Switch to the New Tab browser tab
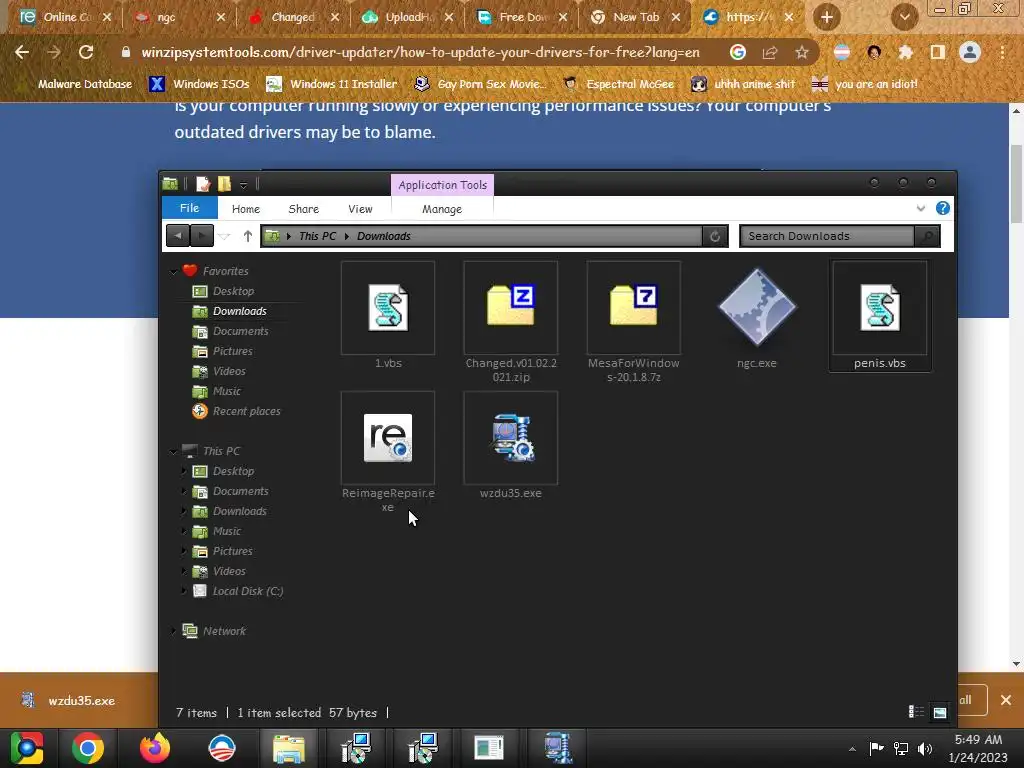Viewport: 1024px width, 768px height. click(x=635, y=17)
